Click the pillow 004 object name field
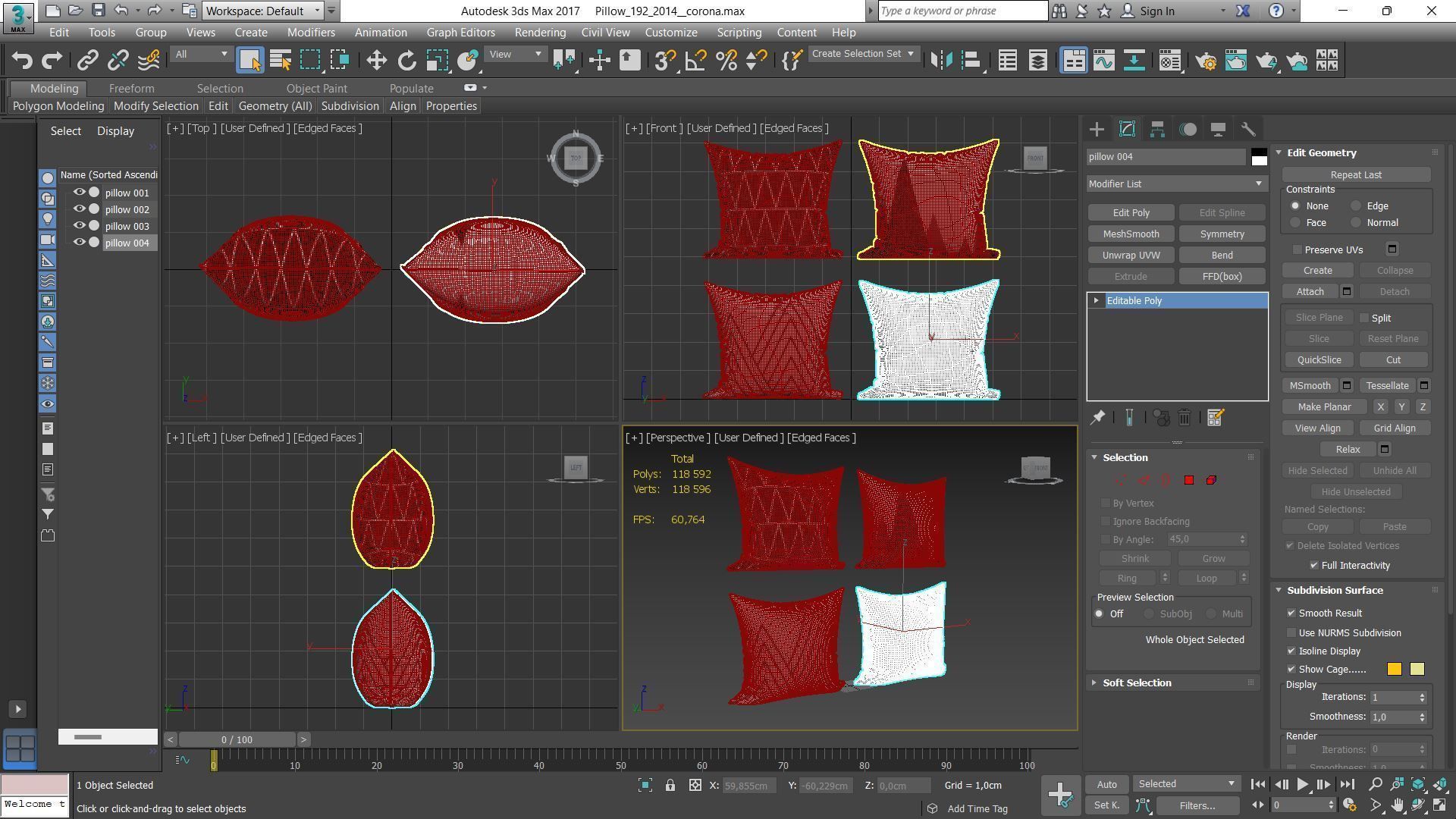The width and height of the screenshot is (1456, 819). point(1166,157)
